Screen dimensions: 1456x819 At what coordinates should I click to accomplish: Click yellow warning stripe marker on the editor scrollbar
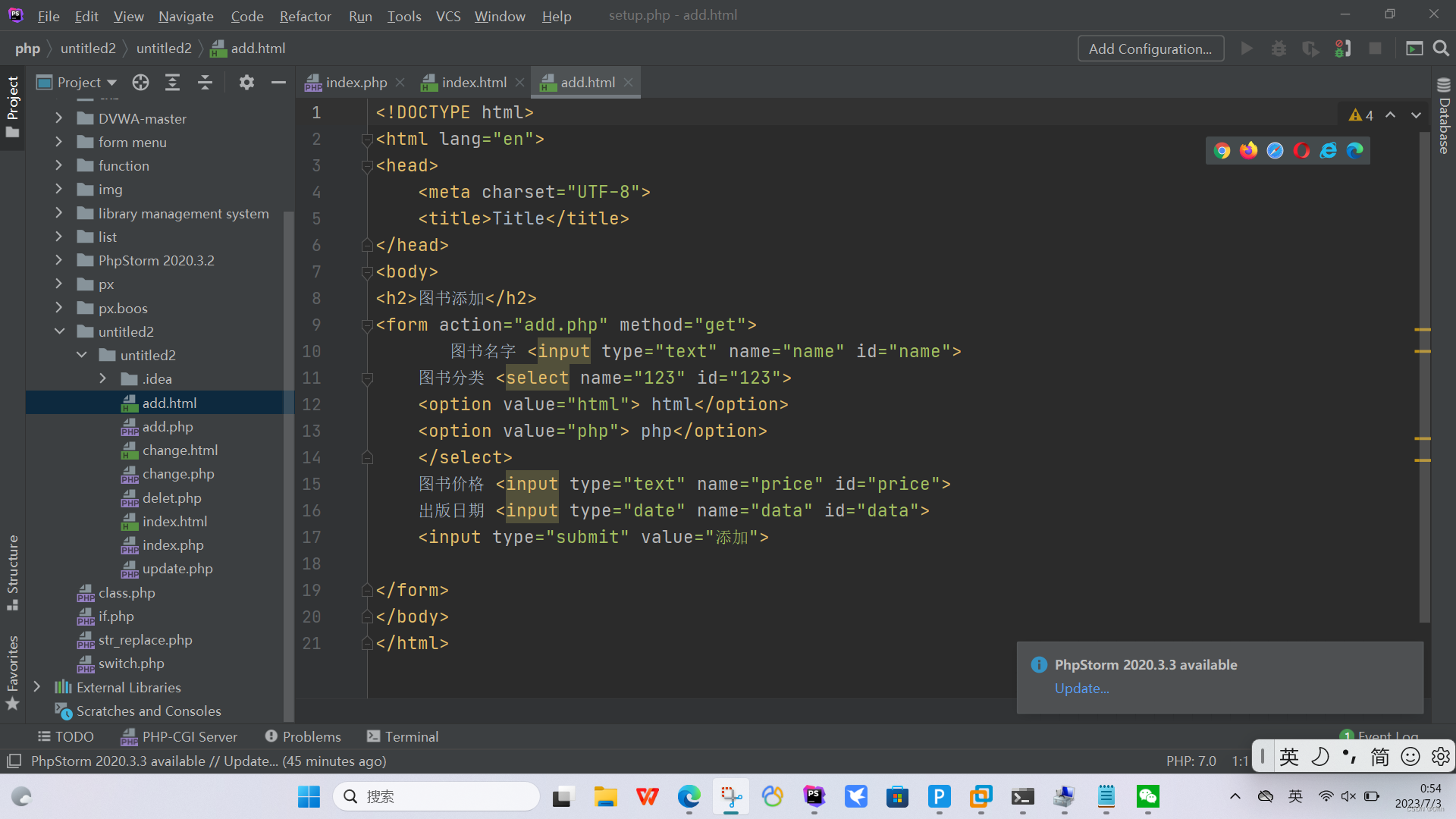[1422, 330]
